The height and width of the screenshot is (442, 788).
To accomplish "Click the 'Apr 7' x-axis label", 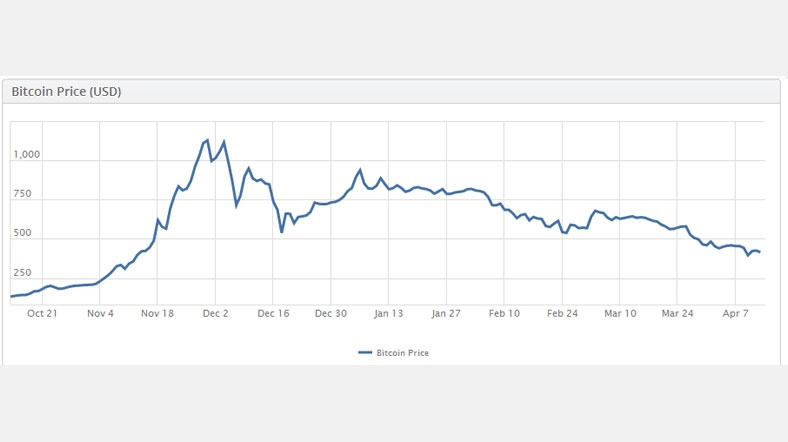I will point(735,313).
